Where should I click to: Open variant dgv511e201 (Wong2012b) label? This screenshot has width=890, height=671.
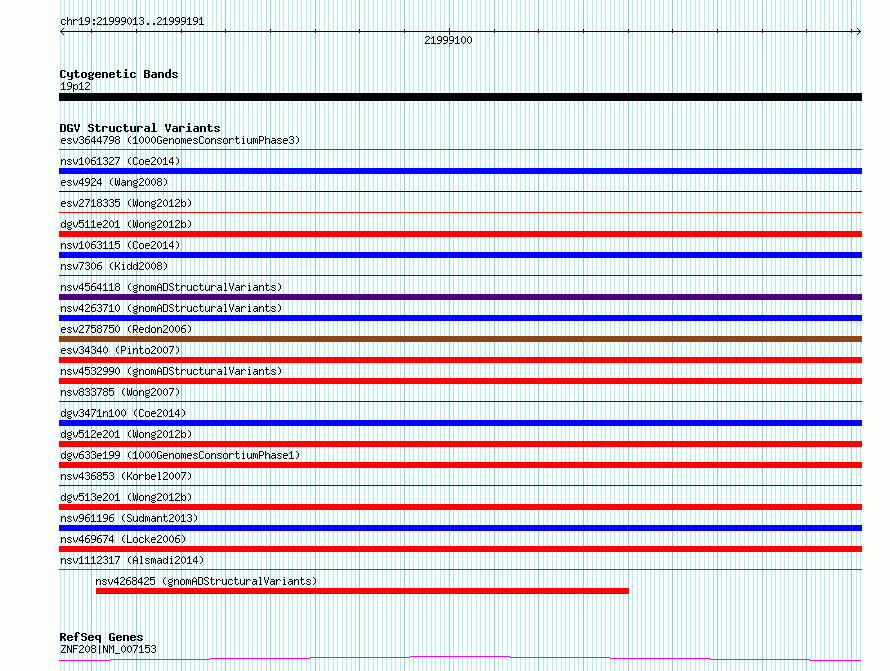126,224
